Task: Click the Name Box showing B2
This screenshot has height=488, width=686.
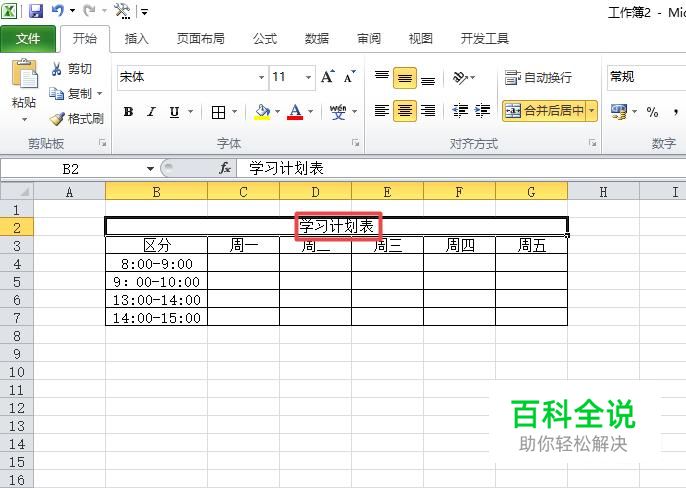Action: coord(71,169)
